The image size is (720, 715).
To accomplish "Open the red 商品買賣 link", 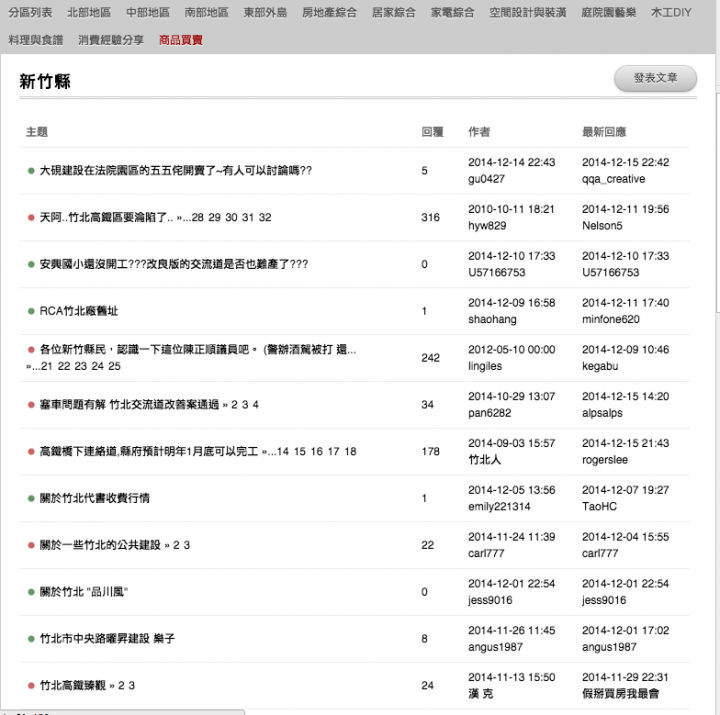I will (181, 40).
